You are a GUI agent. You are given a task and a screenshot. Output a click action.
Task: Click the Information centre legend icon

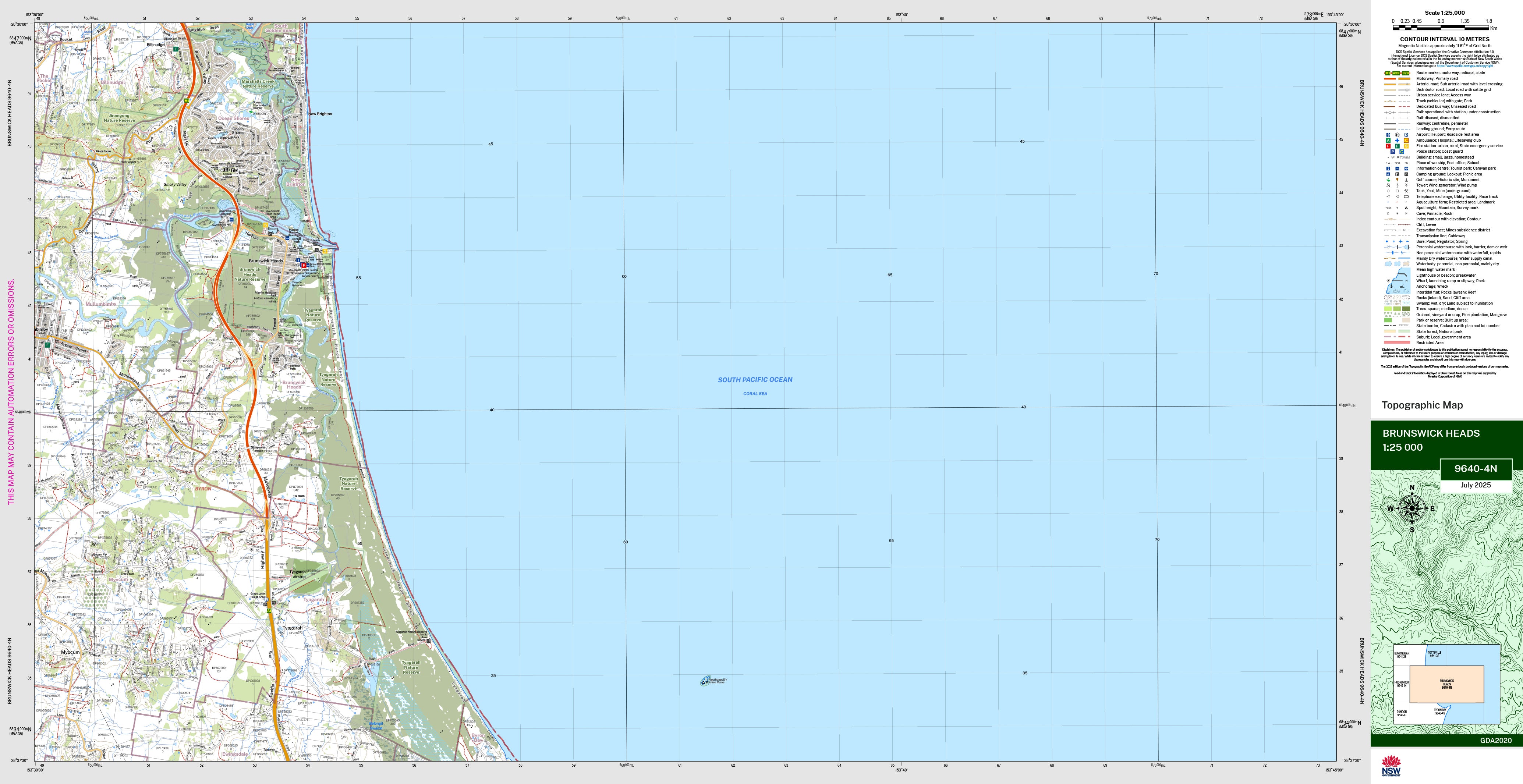(x=1388, y=168)
